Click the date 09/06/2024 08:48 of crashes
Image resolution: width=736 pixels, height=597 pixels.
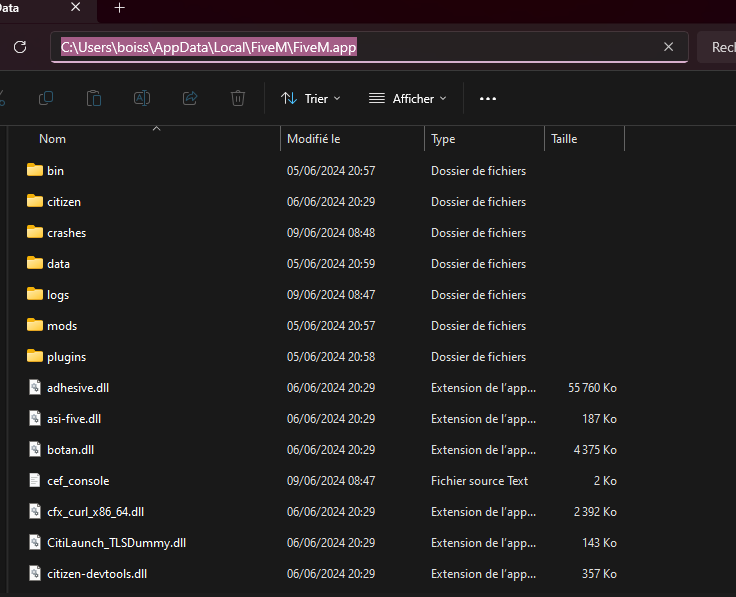point(331,233)
